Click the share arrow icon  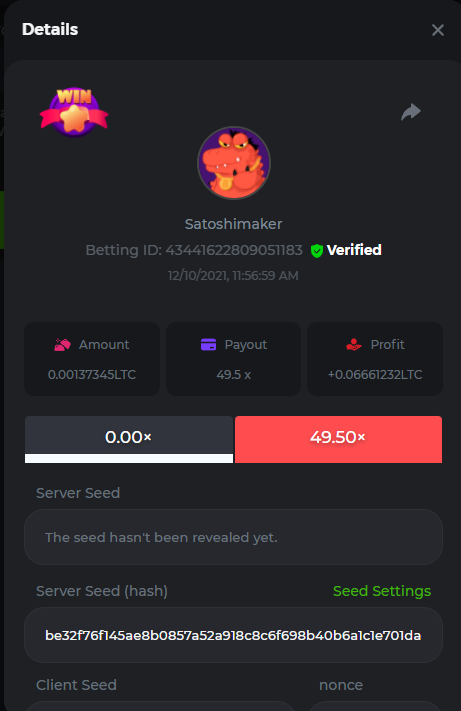411,112
